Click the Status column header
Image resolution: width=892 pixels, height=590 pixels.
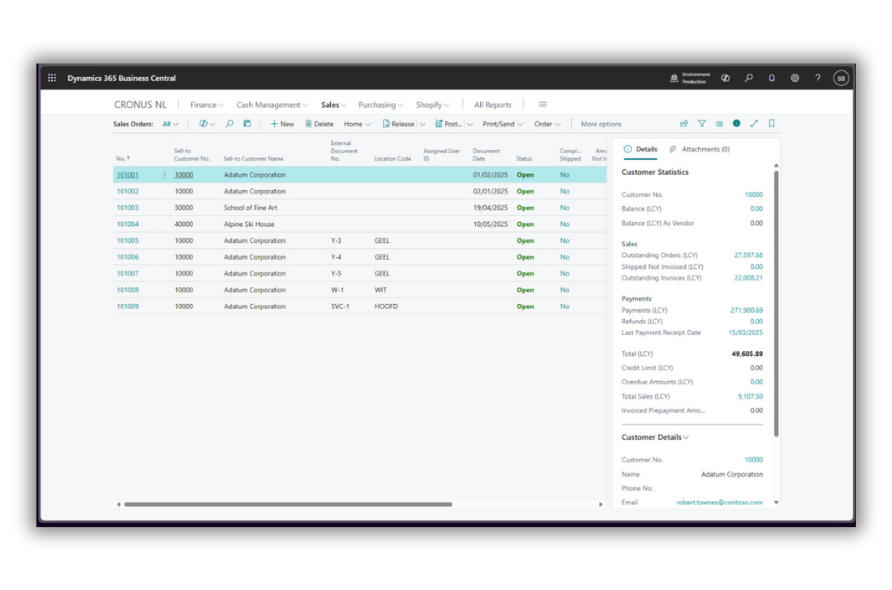(524, 159)
